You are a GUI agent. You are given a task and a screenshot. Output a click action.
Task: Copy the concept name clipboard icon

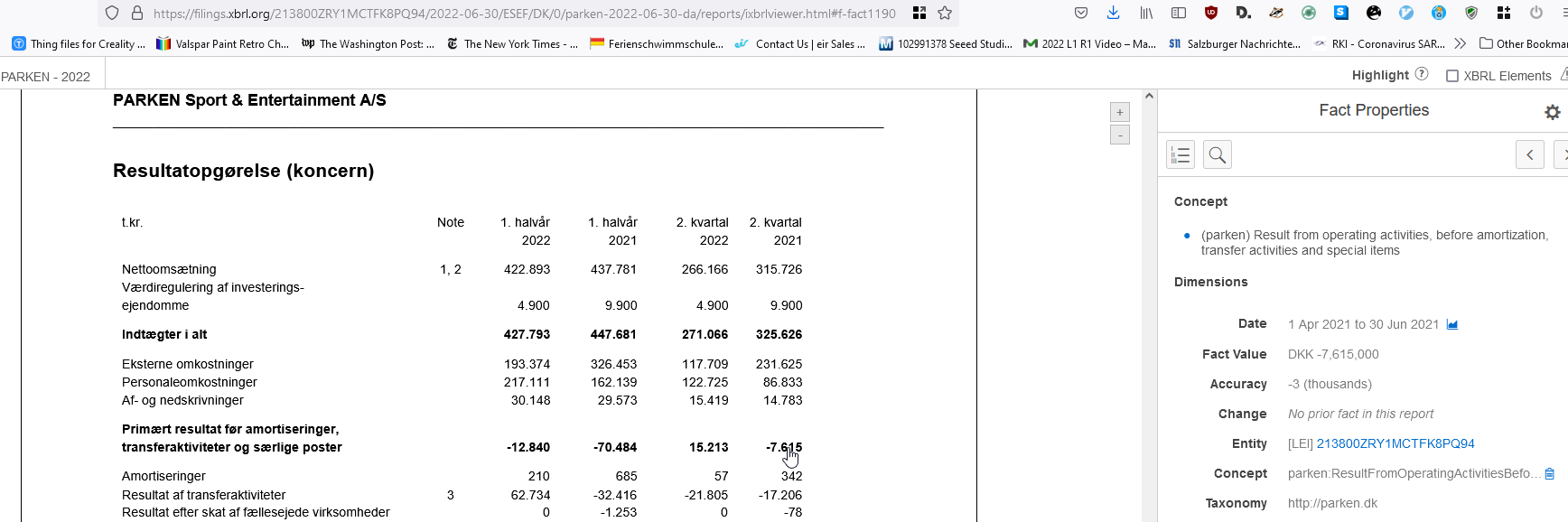tap(1550, 474)
